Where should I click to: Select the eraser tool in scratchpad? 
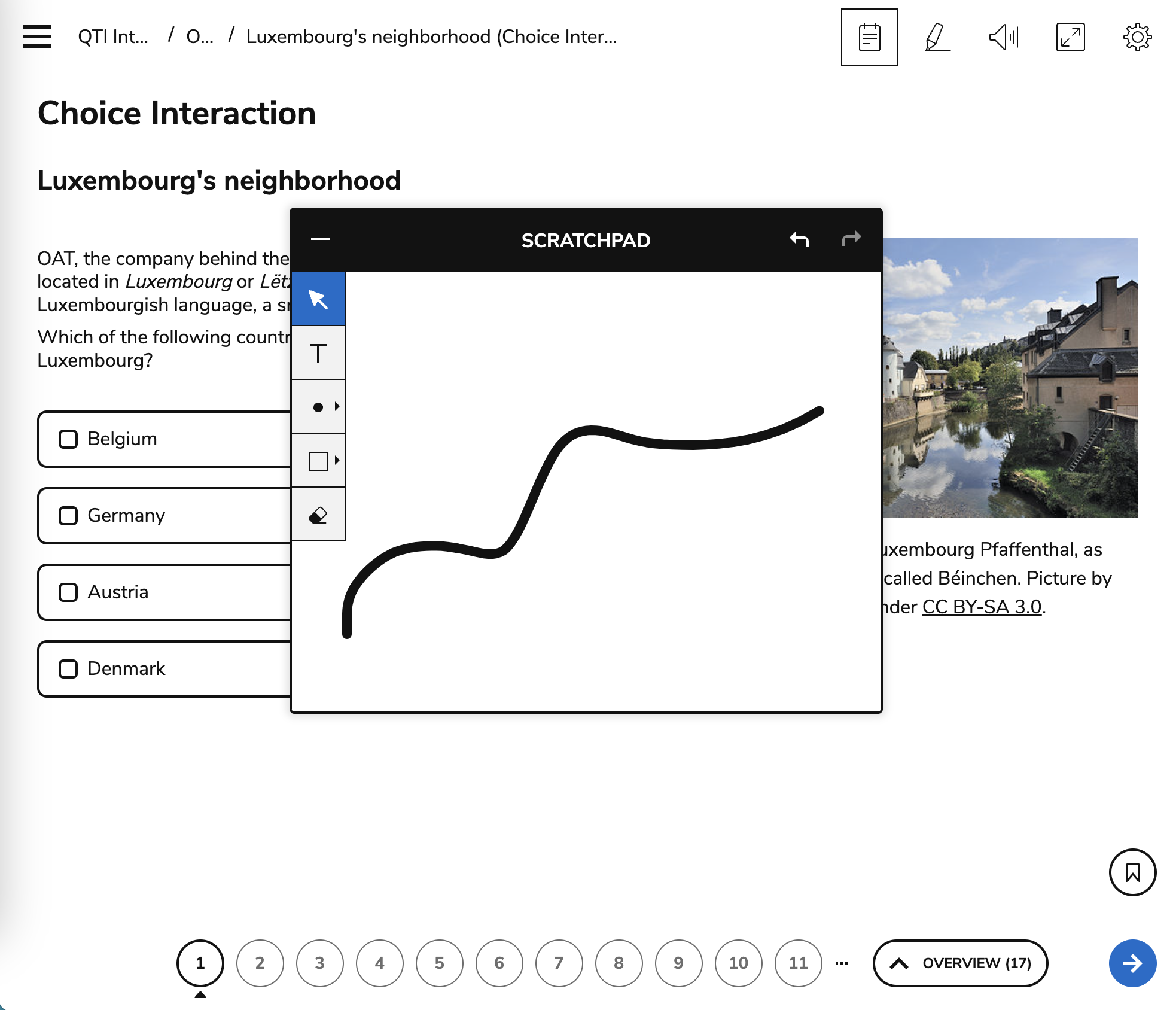[x=319, y=515]
